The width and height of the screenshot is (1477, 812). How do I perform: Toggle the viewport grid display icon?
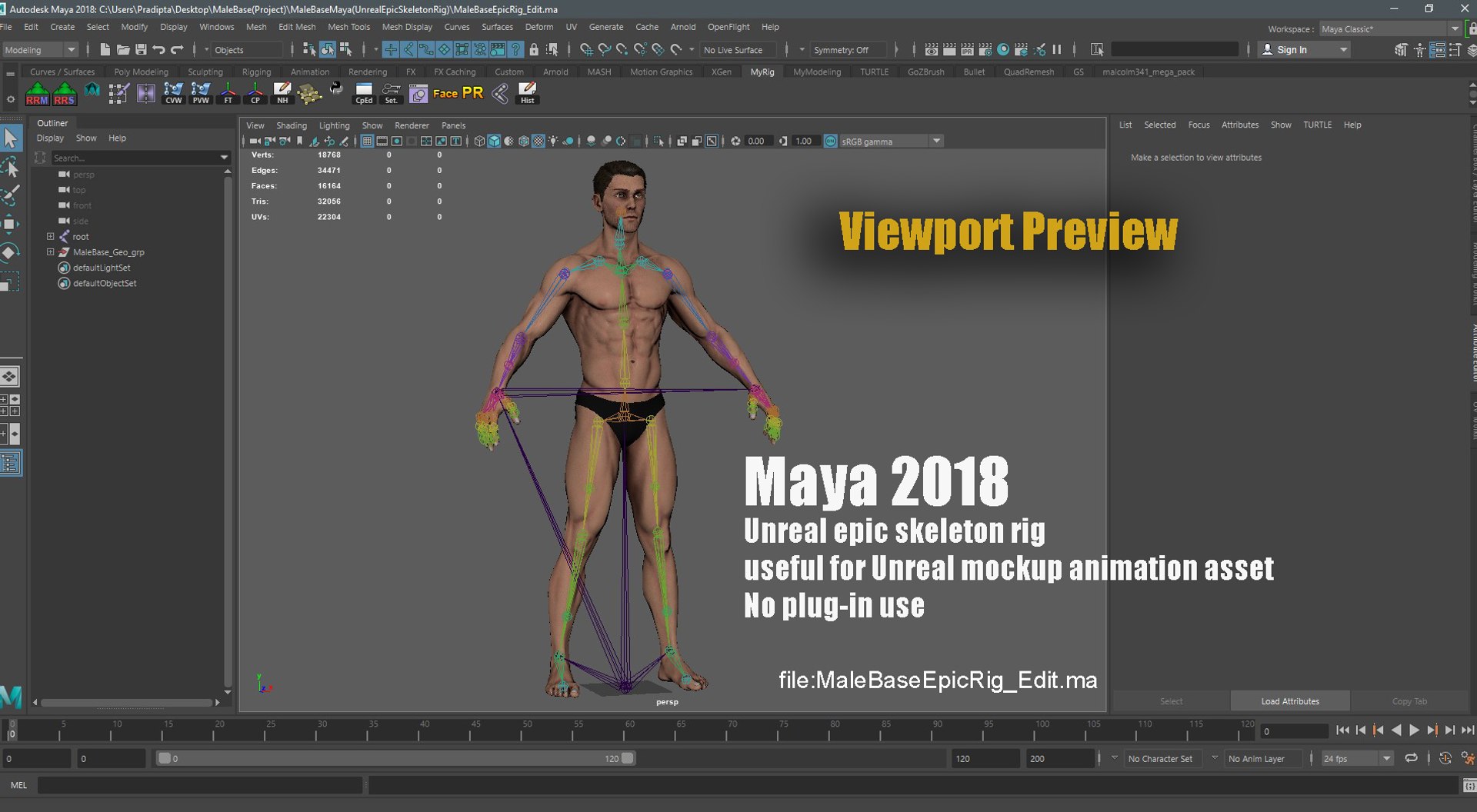point(367,141)
